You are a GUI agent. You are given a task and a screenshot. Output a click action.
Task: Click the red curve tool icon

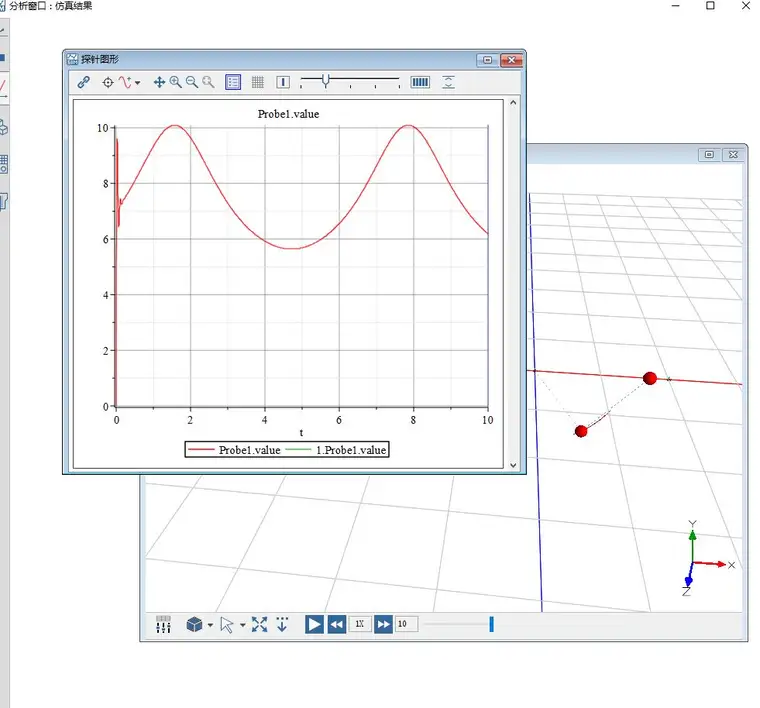(x=126, y=82)
